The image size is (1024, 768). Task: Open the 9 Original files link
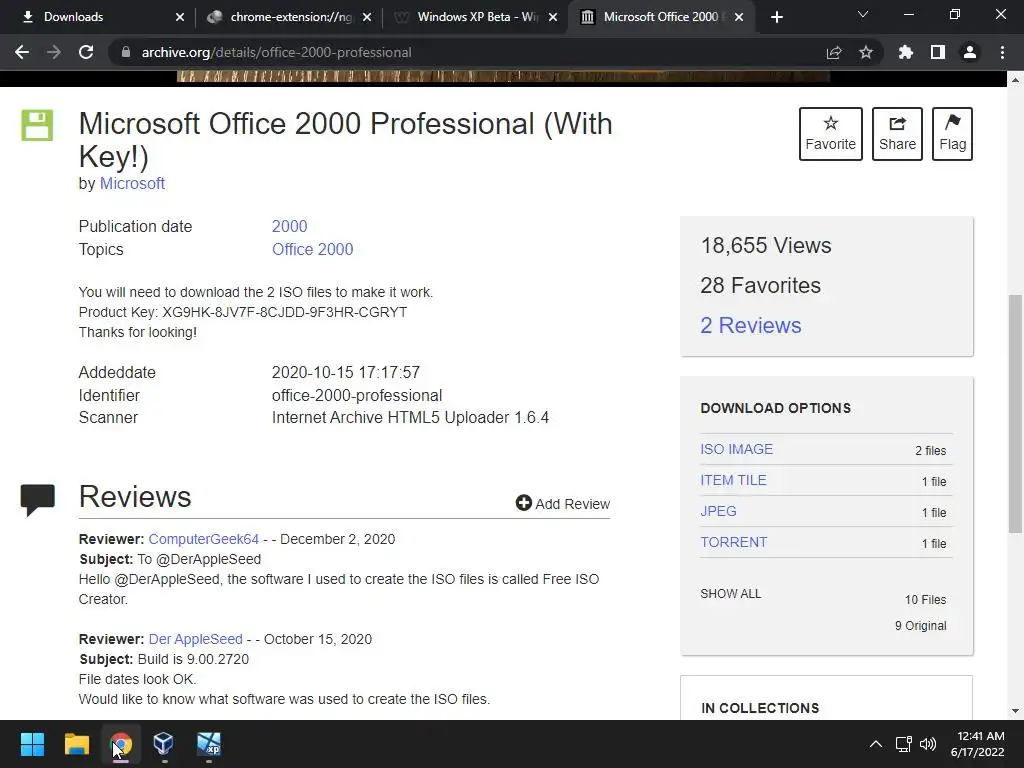click(920, 626)
